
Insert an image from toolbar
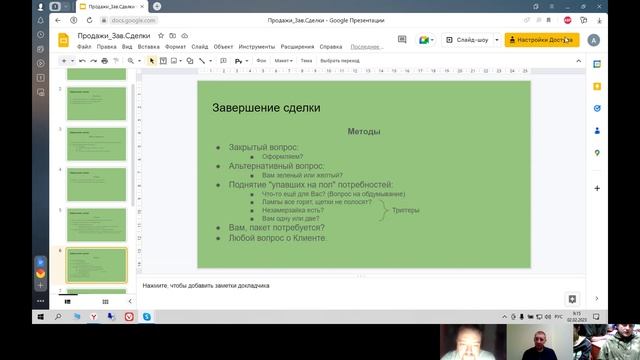(x=174, y=61)
